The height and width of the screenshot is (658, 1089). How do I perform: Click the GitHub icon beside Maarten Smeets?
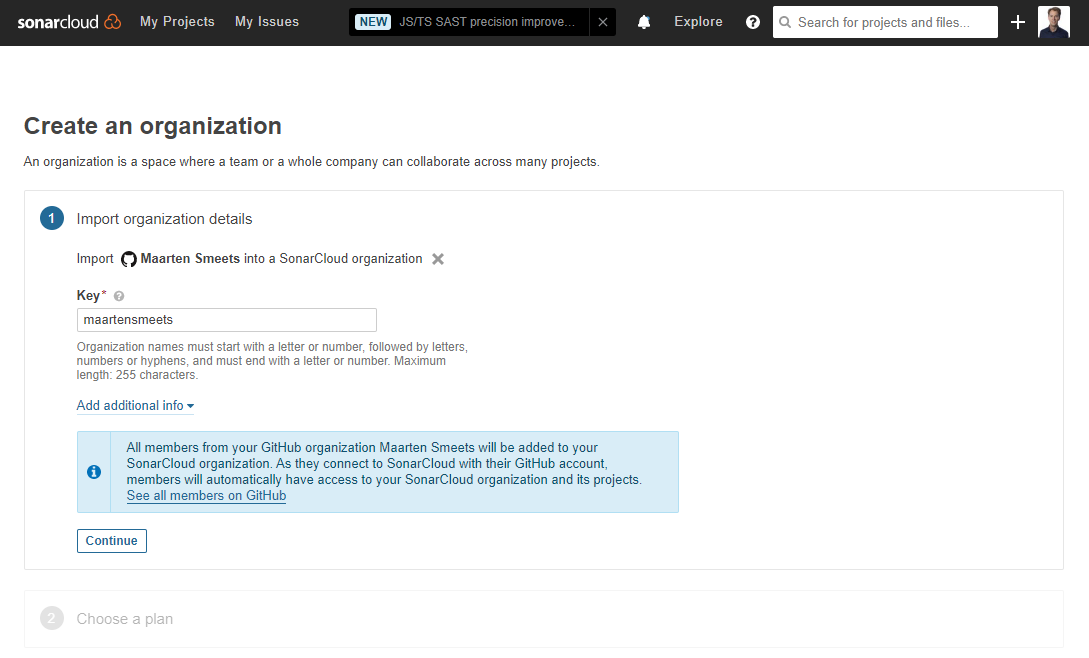[x=129, y=259]
